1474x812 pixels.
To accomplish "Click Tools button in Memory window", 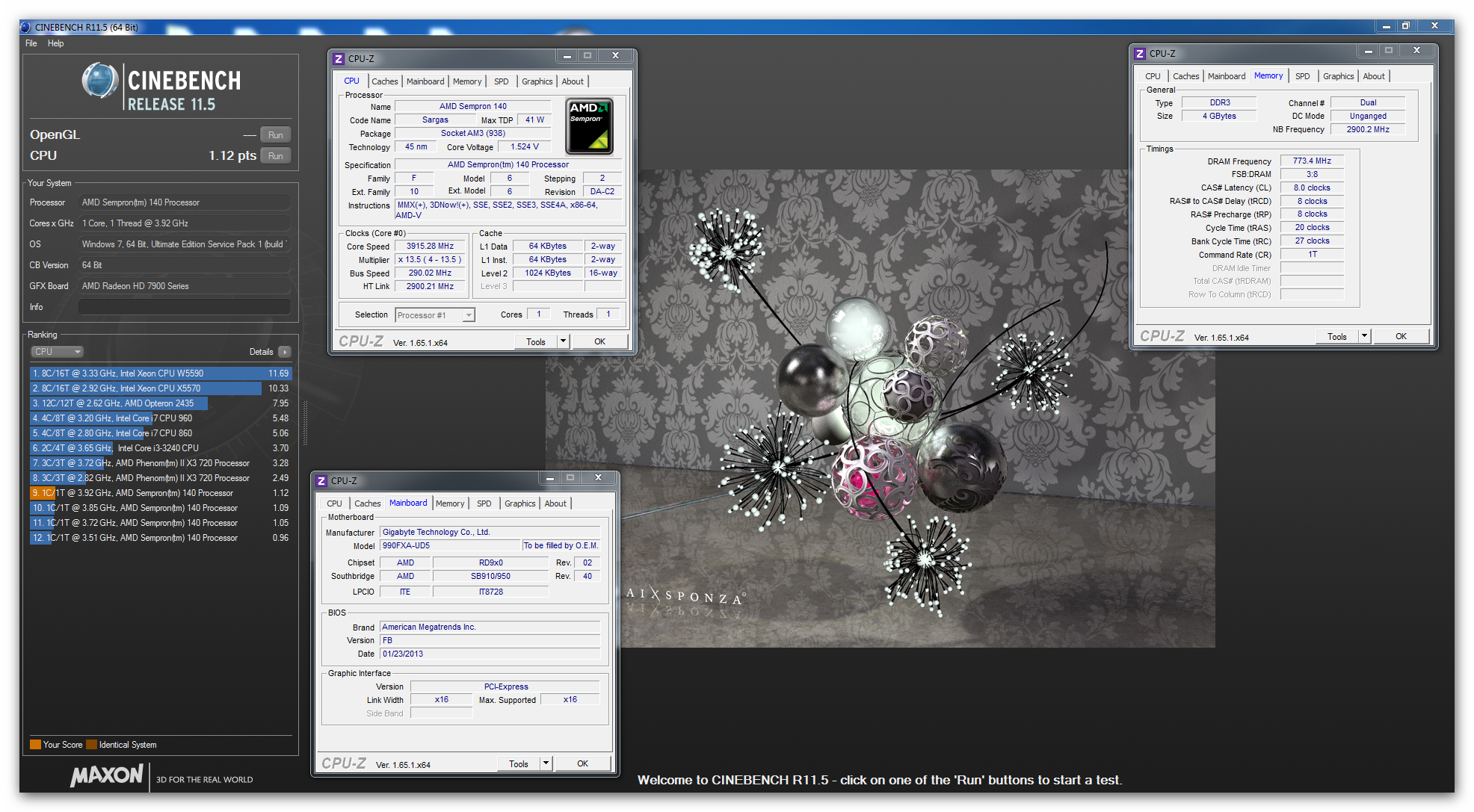I will tap(1337, 337).
